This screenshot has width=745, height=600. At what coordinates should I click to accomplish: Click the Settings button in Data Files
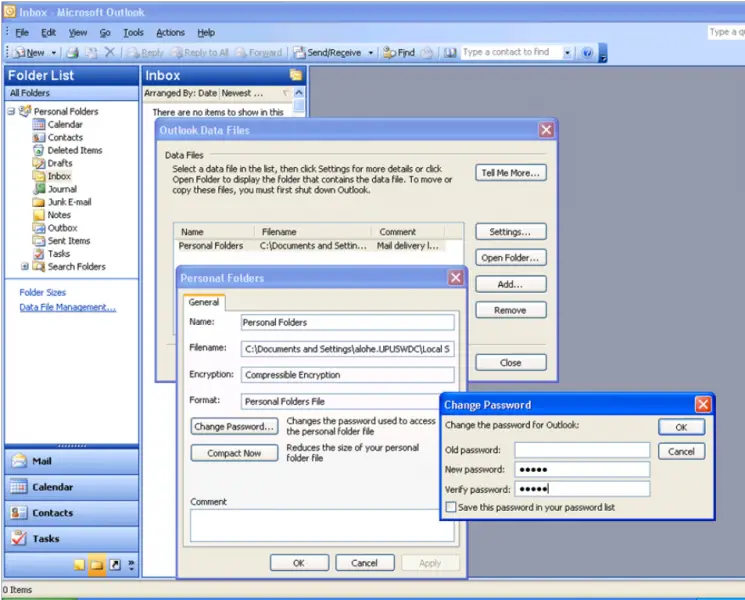tap(510, 232)
